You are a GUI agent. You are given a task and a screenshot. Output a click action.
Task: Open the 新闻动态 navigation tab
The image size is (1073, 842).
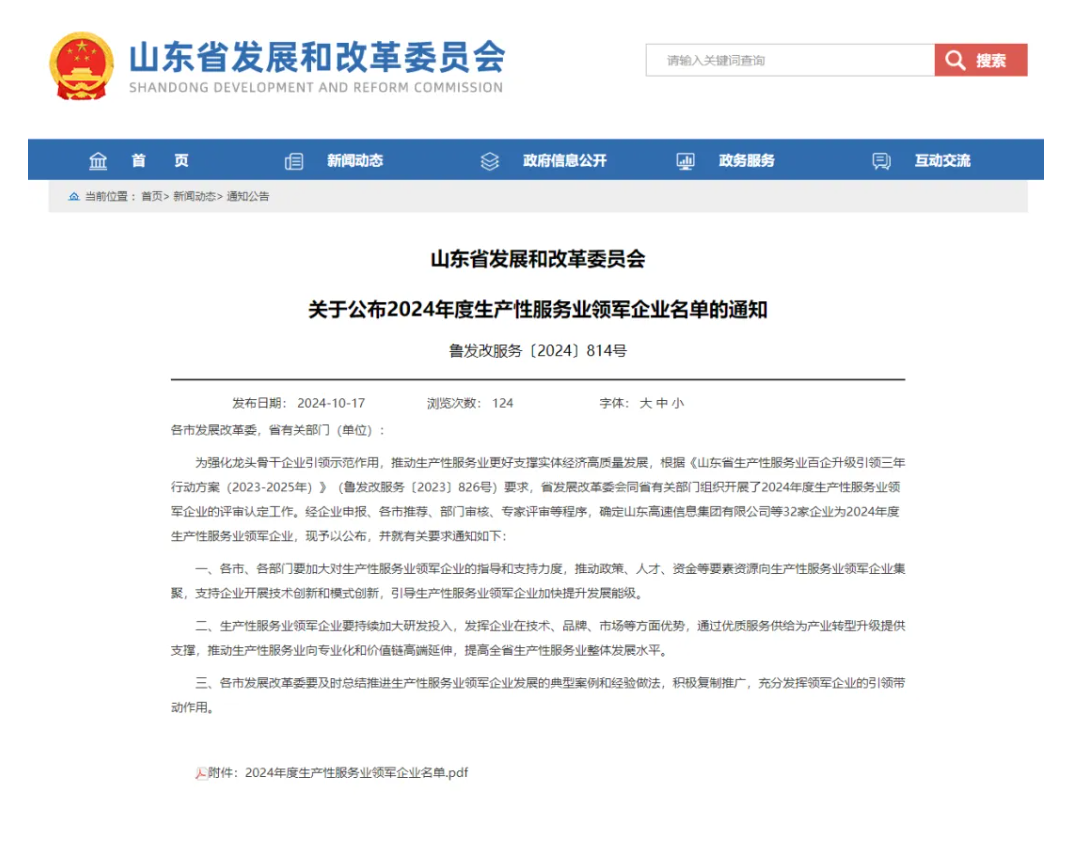point(355,161)
